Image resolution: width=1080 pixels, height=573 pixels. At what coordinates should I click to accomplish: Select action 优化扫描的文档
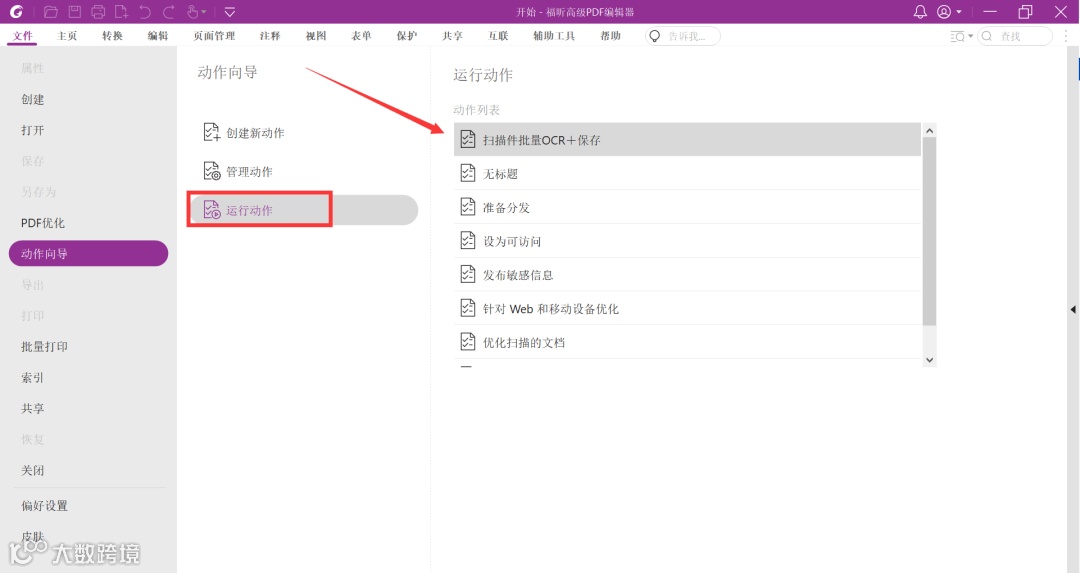pos(687,342)
